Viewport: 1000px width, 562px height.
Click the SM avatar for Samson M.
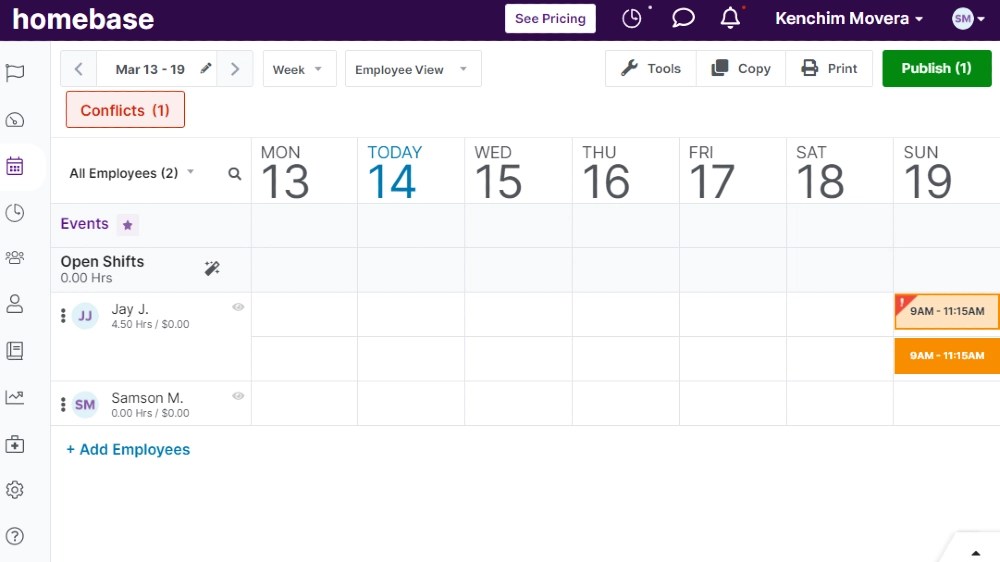(85, 404)
